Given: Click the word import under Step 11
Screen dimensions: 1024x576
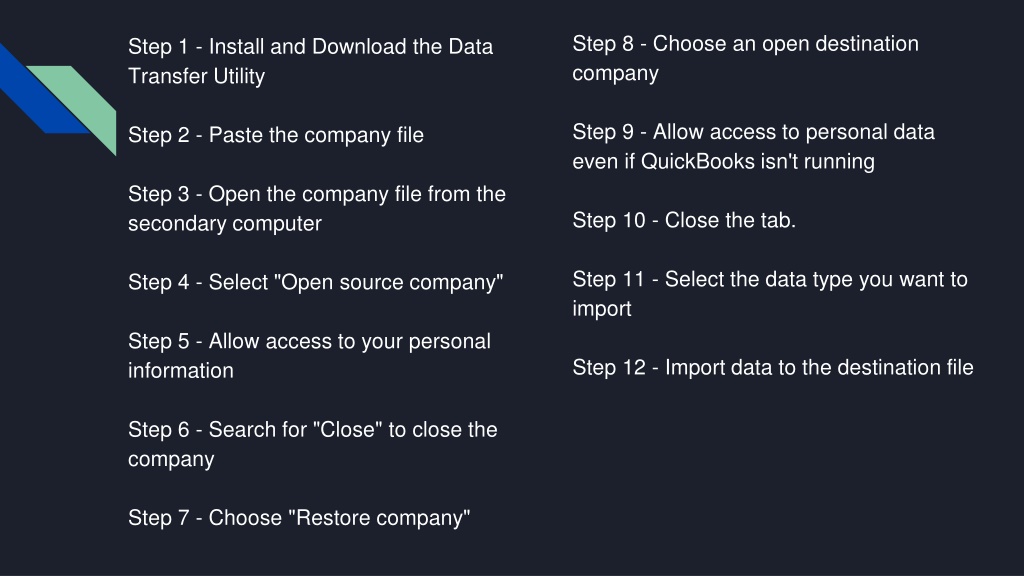Looking at the screenshot, I should pyautogui.click(x=601, y=309).
